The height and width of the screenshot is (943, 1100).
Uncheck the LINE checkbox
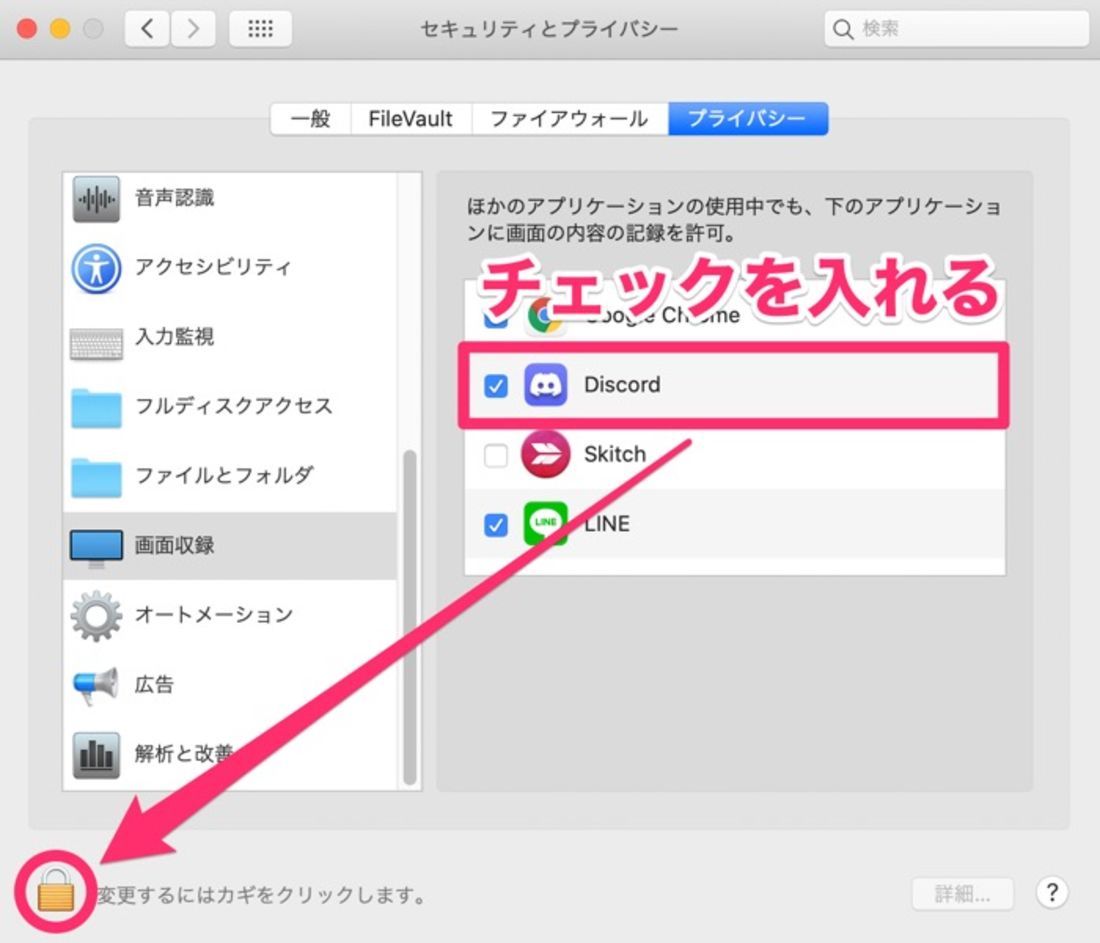tap(496, 525)
